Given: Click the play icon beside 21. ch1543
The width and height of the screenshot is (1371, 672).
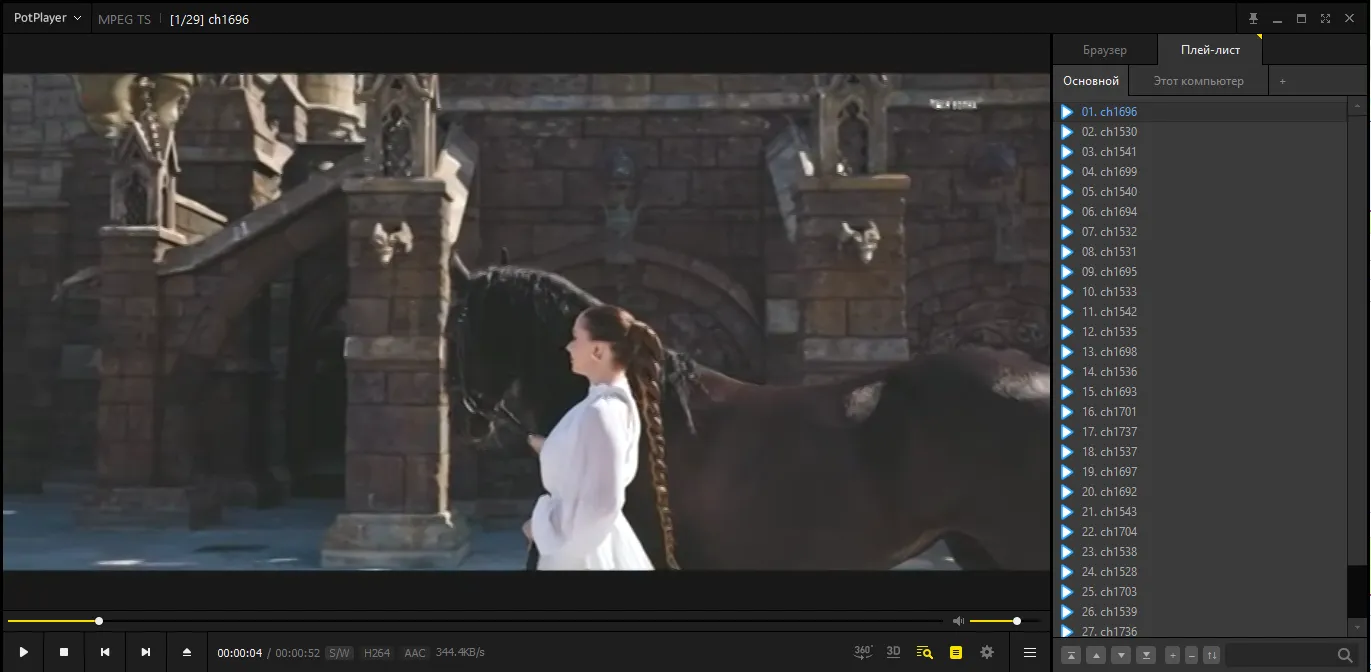Looking at the screenshot, I should [x=1067, y=512].
